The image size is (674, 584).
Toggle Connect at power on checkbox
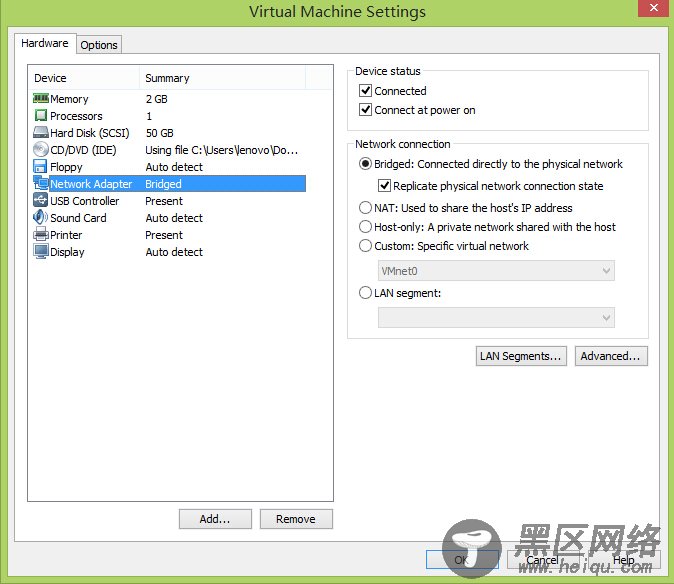tap(365, 110)
